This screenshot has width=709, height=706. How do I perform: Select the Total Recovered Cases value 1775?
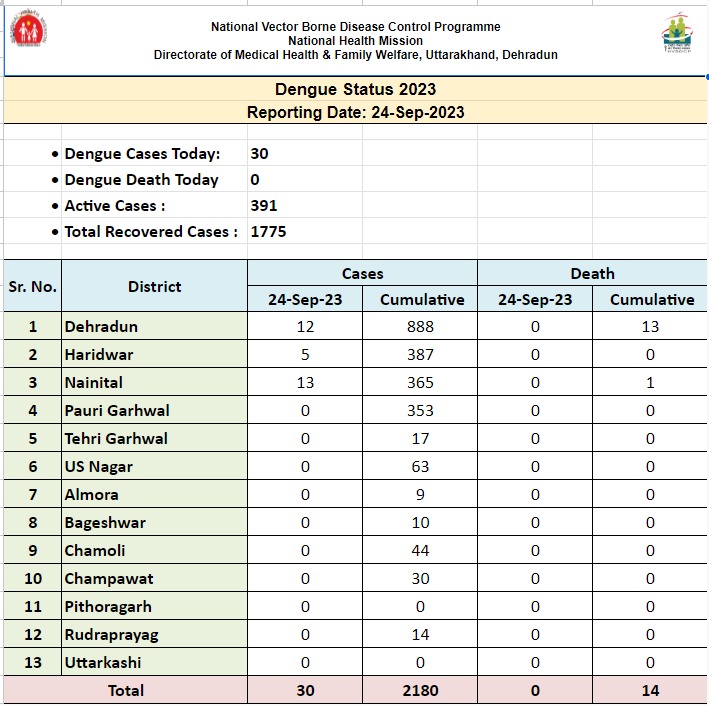point(268,232)
